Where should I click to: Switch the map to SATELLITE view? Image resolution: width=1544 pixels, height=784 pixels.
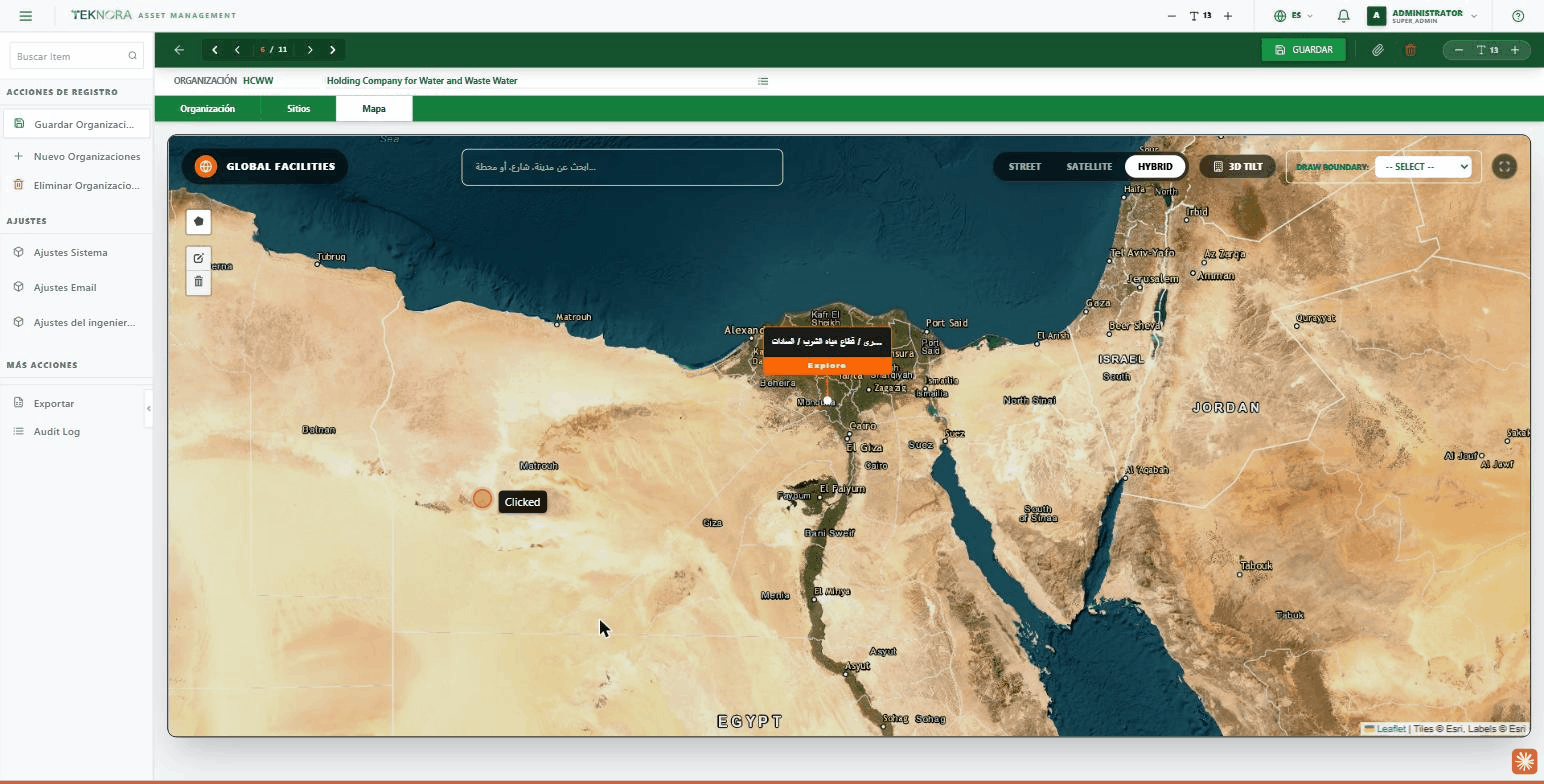tap(1089, 167)
